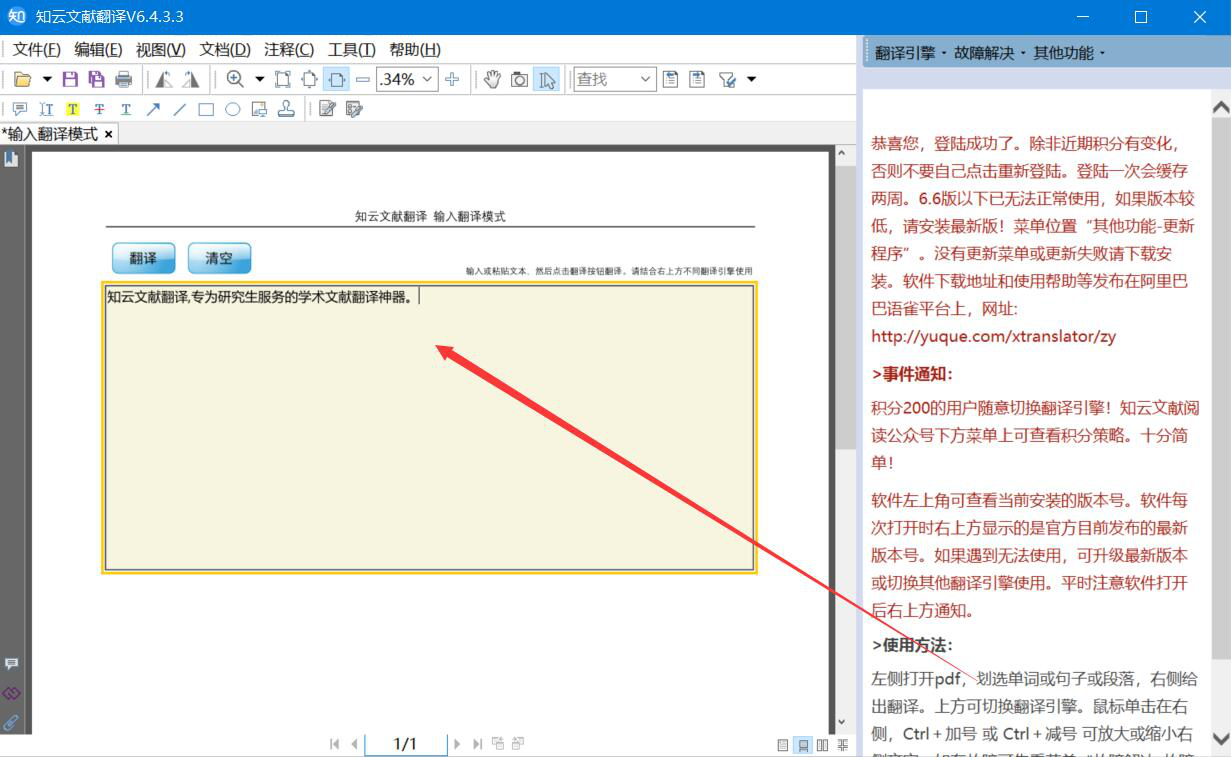1231x757 pixels.
Task: Select the Underline text tool
Action: click(x=126, y=109)
